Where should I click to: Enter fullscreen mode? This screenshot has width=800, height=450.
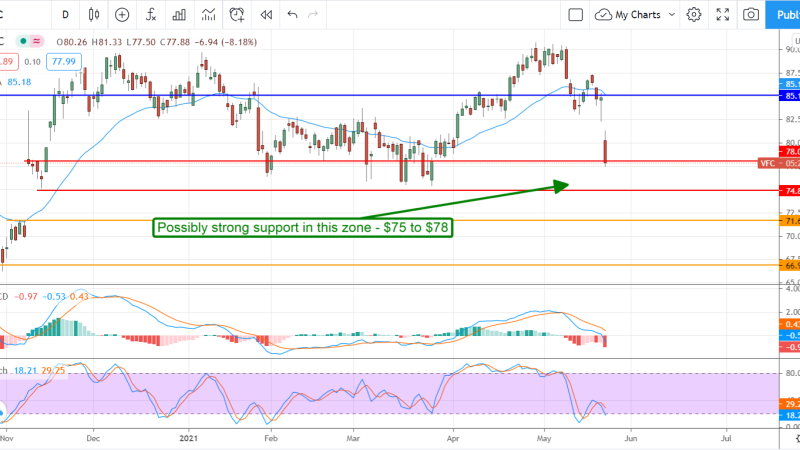tap(722, 15)
